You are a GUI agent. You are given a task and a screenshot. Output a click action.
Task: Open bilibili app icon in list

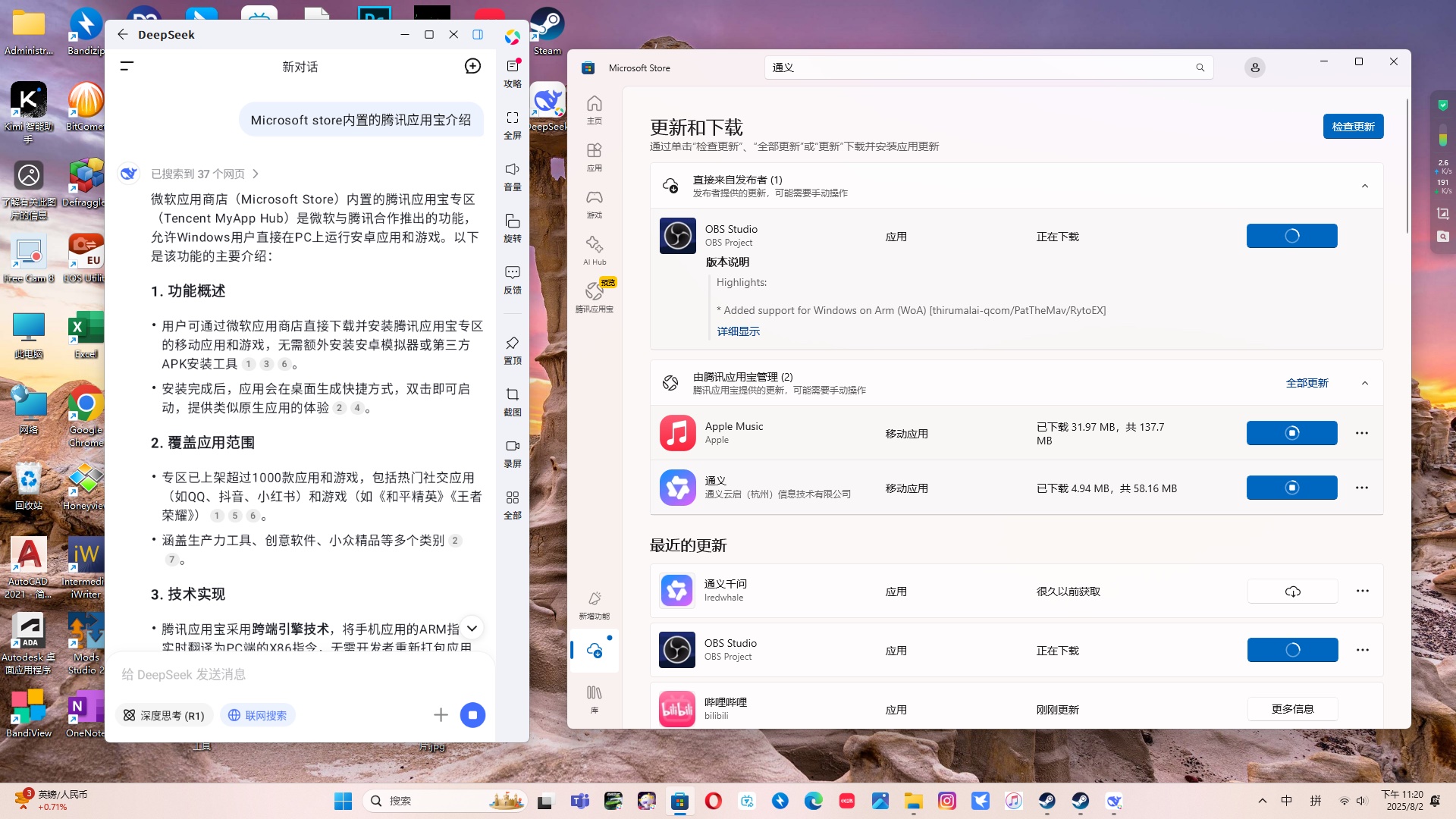coord(677,709)
